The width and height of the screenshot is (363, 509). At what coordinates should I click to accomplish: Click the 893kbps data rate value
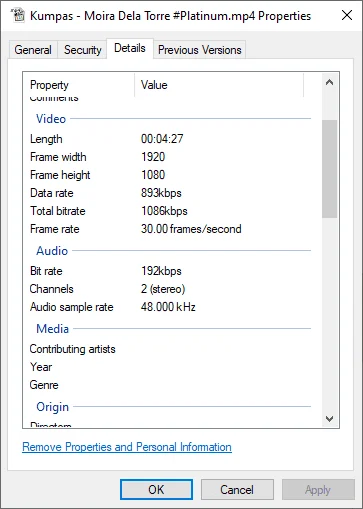pyautogui.click(x=161, y=193)
